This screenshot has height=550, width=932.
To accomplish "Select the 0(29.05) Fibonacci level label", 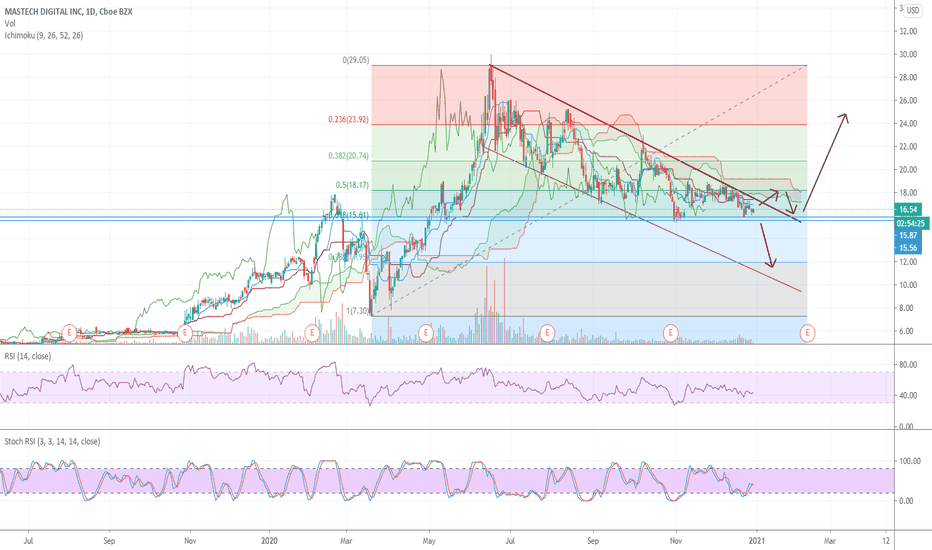I will tap(355, 60).
